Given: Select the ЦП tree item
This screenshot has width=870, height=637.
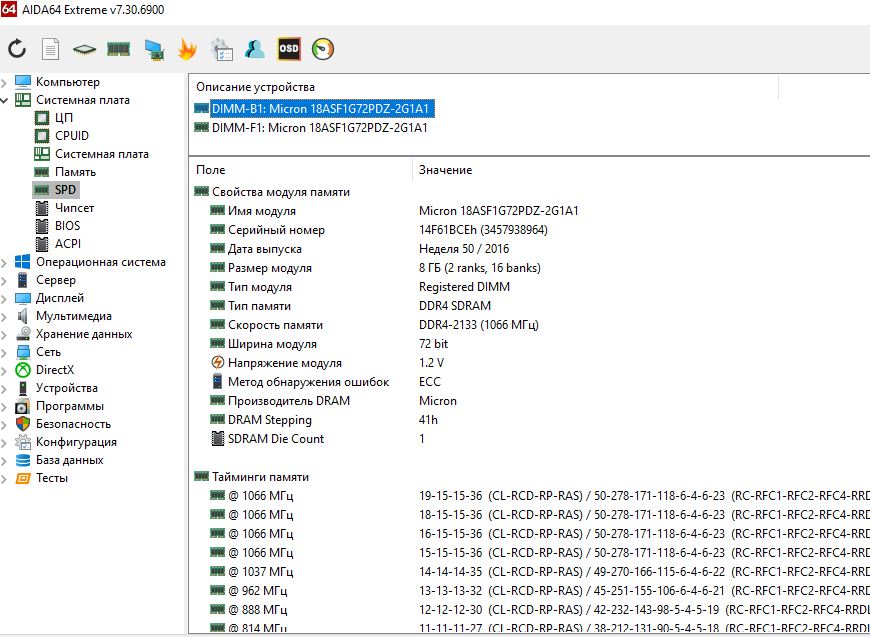Looking at the screenshot, I should 64,118.
